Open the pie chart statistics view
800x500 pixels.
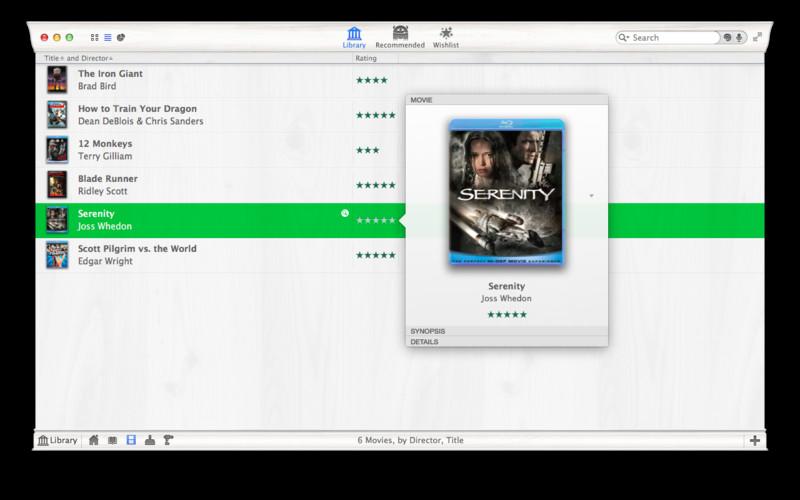pyautogui.click(x=121, y=37)
